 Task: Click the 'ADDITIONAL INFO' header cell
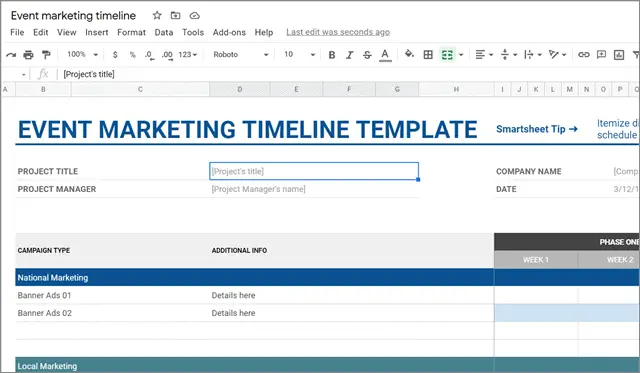point(239,251)
